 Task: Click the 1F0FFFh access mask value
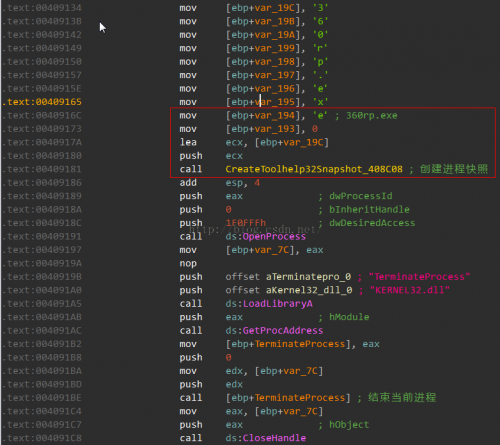[246, 223]
